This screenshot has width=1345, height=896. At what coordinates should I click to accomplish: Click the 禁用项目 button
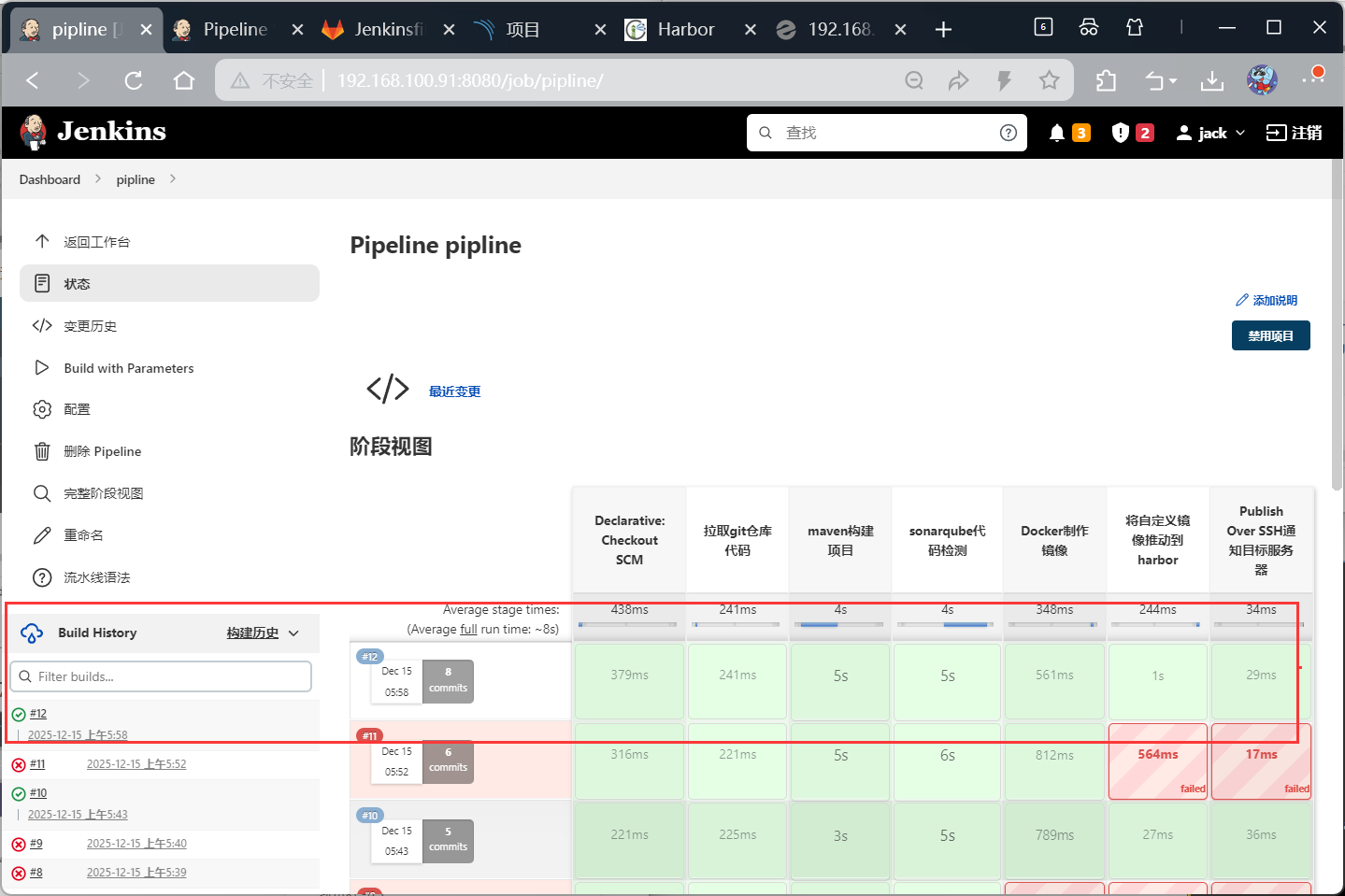pos(1270,335)
